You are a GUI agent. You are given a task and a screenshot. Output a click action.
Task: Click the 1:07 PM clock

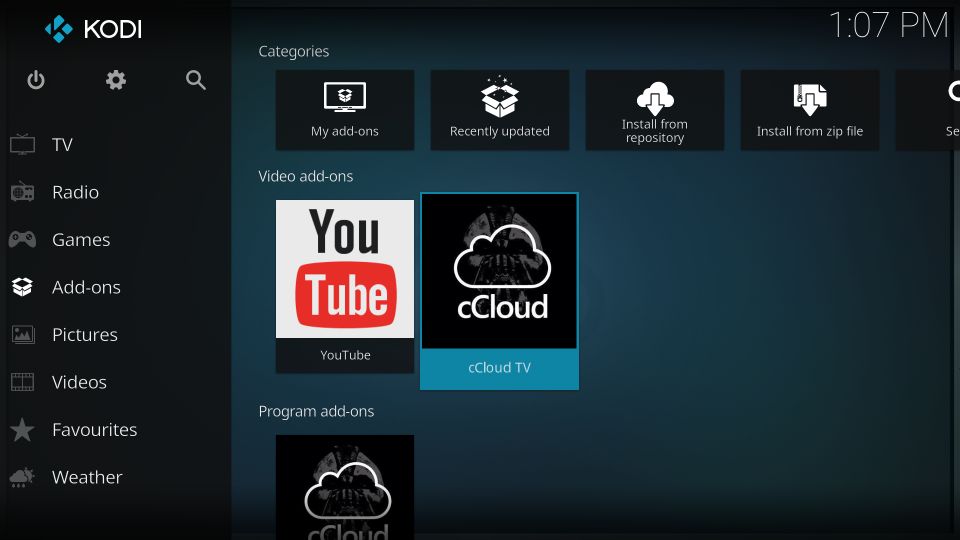pos(888,26)
